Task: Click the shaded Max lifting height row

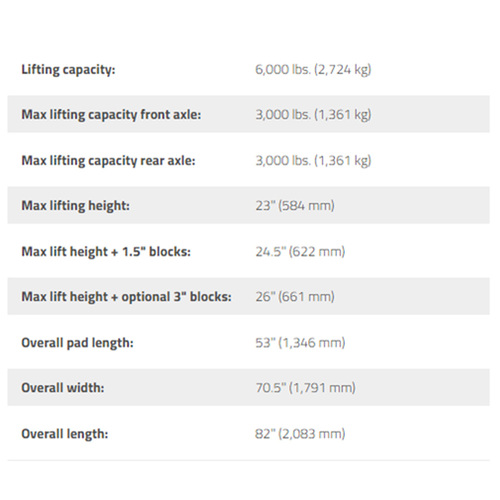Action: click(x=249, y=205)
